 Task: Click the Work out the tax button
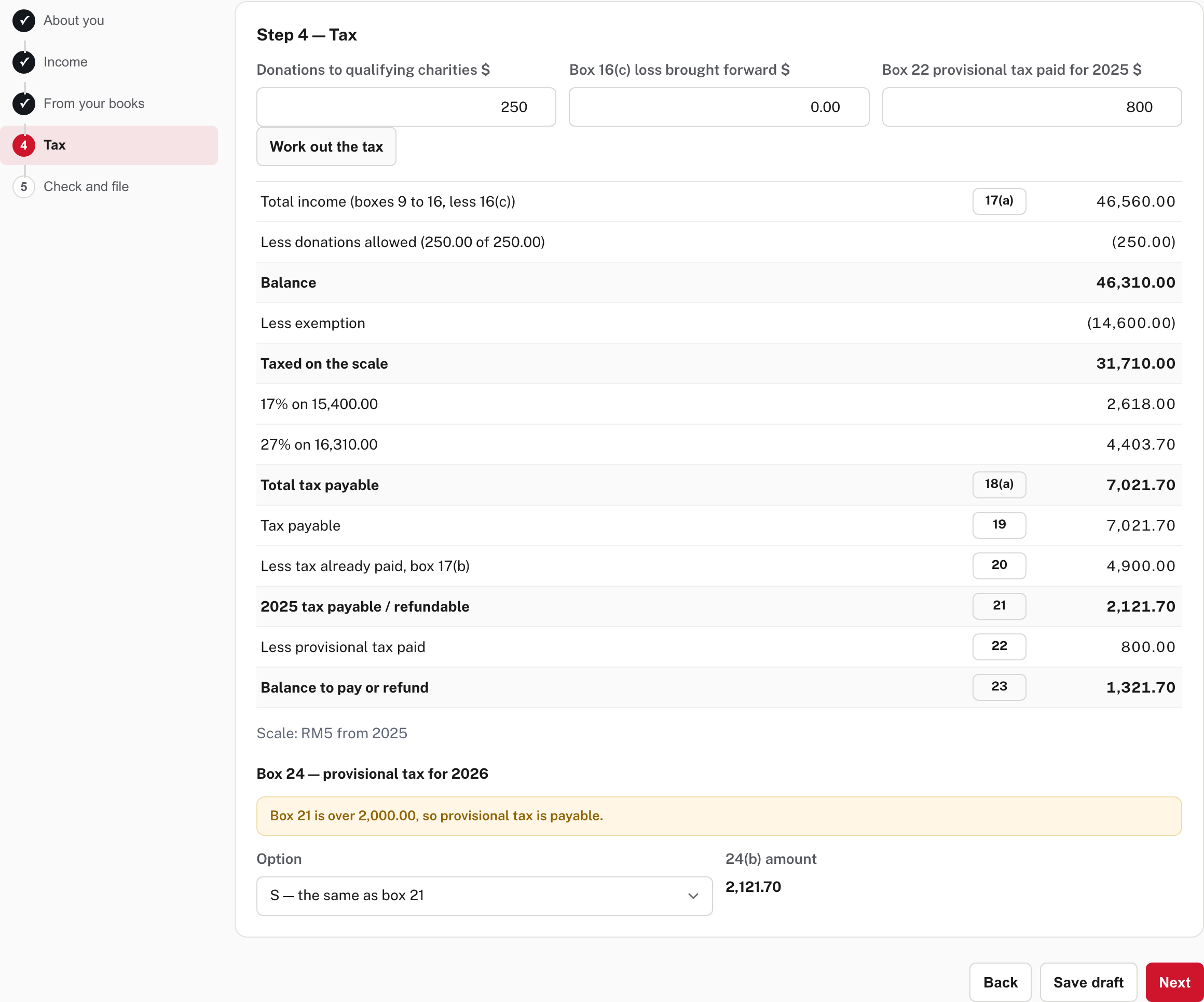[x=326, y=147]
